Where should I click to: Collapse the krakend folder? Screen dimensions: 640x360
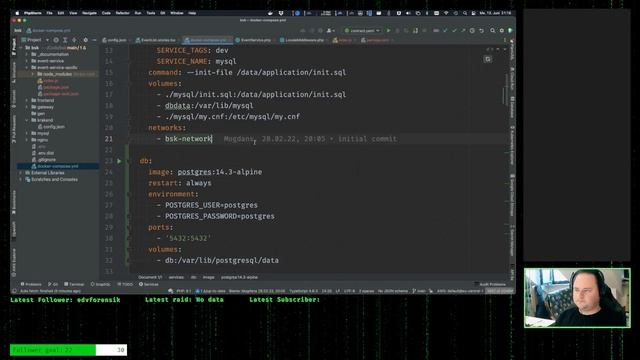click(27, 120)
